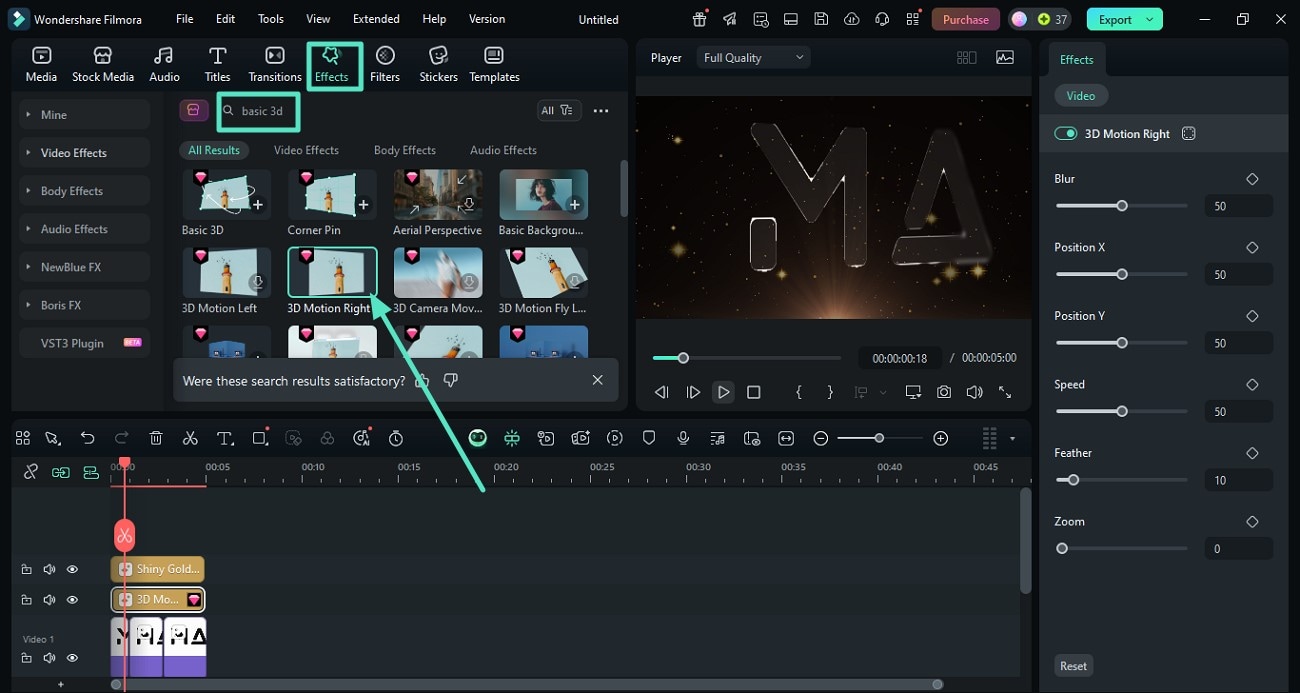Select the Video Effects results filter
1300x693 pixels.
click(x=306, y=150)
